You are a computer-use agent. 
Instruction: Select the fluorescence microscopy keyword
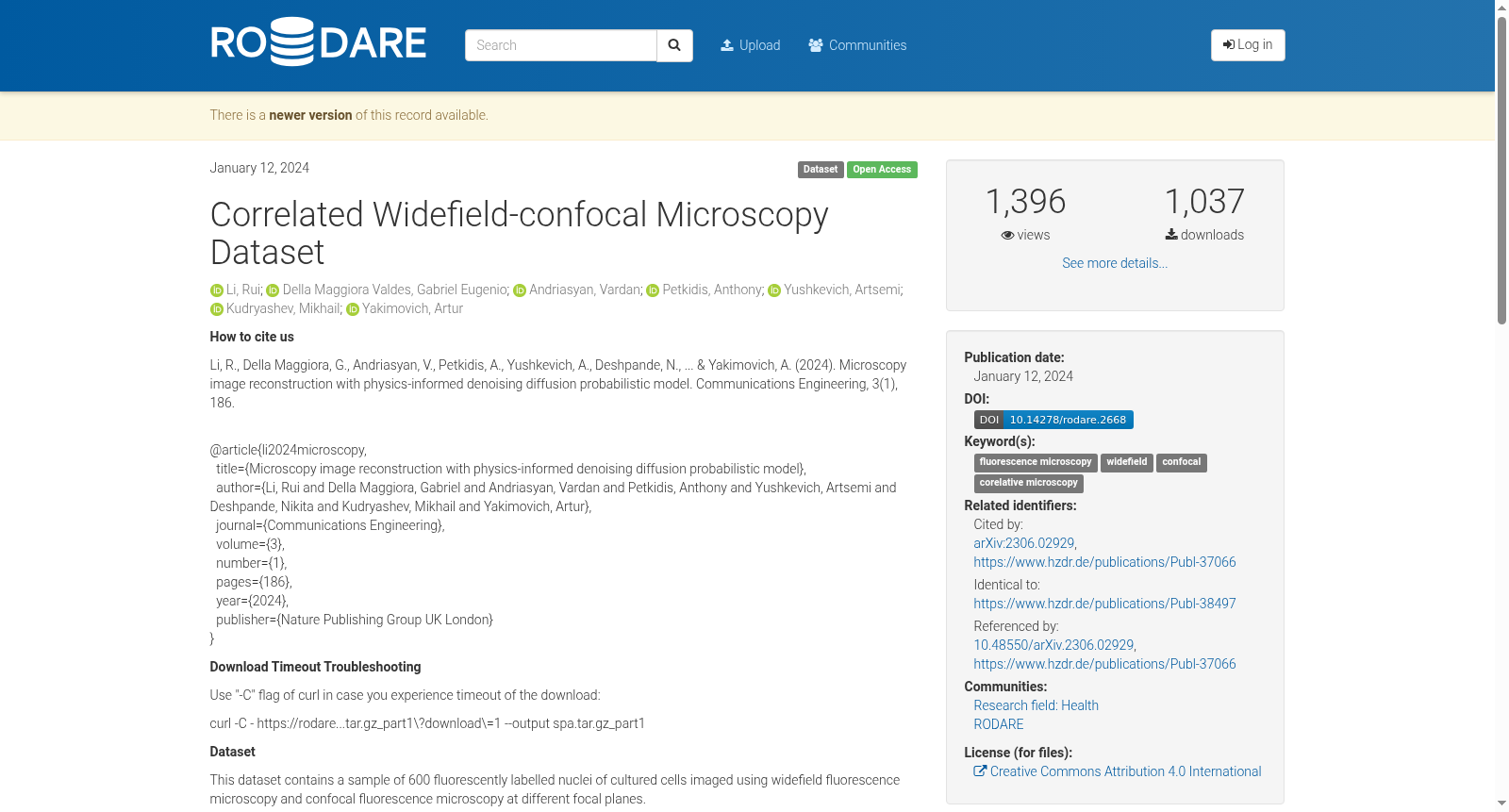tap(1036, 462)
